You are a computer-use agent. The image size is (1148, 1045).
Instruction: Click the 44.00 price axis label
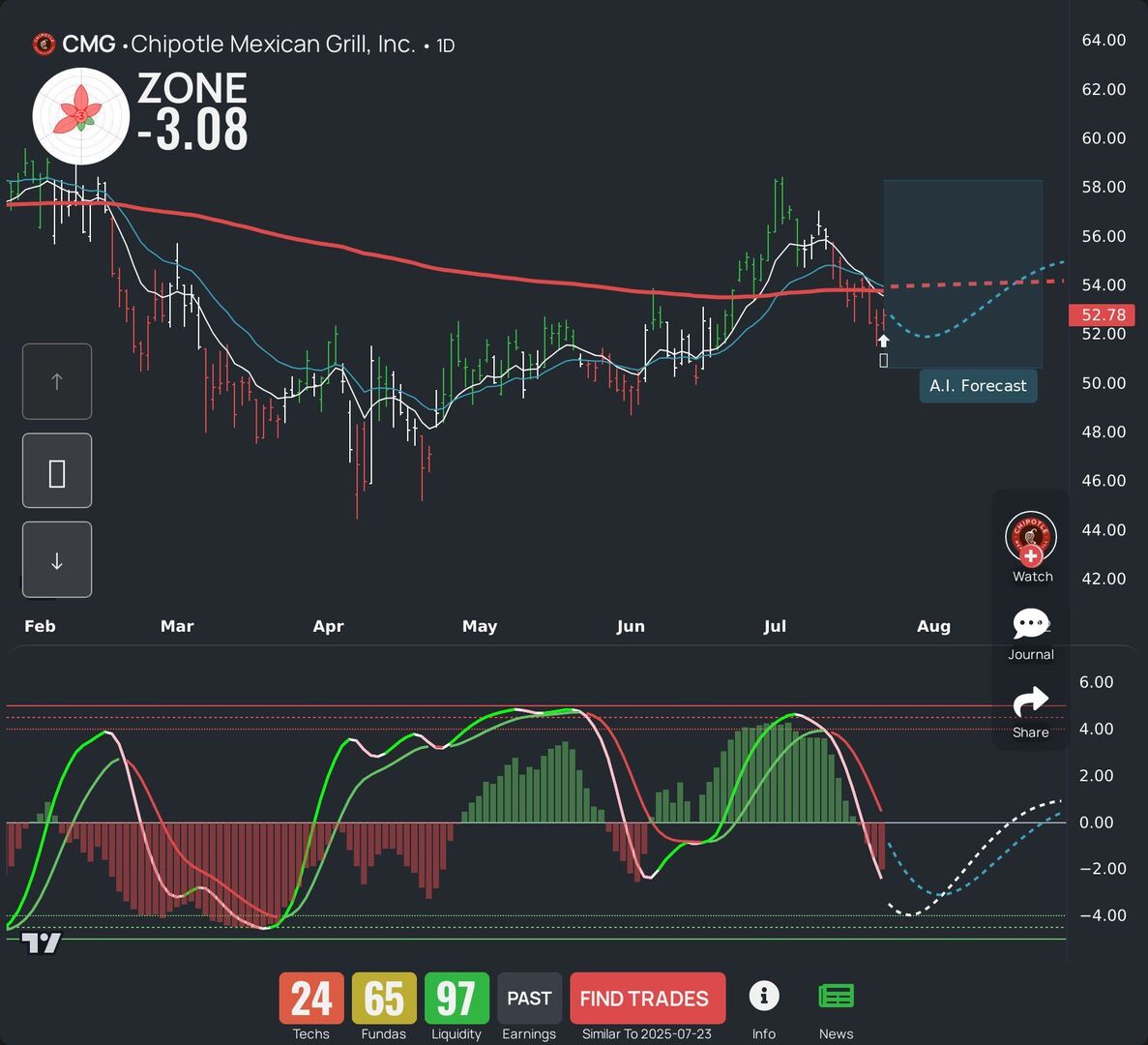[1104, 529]
